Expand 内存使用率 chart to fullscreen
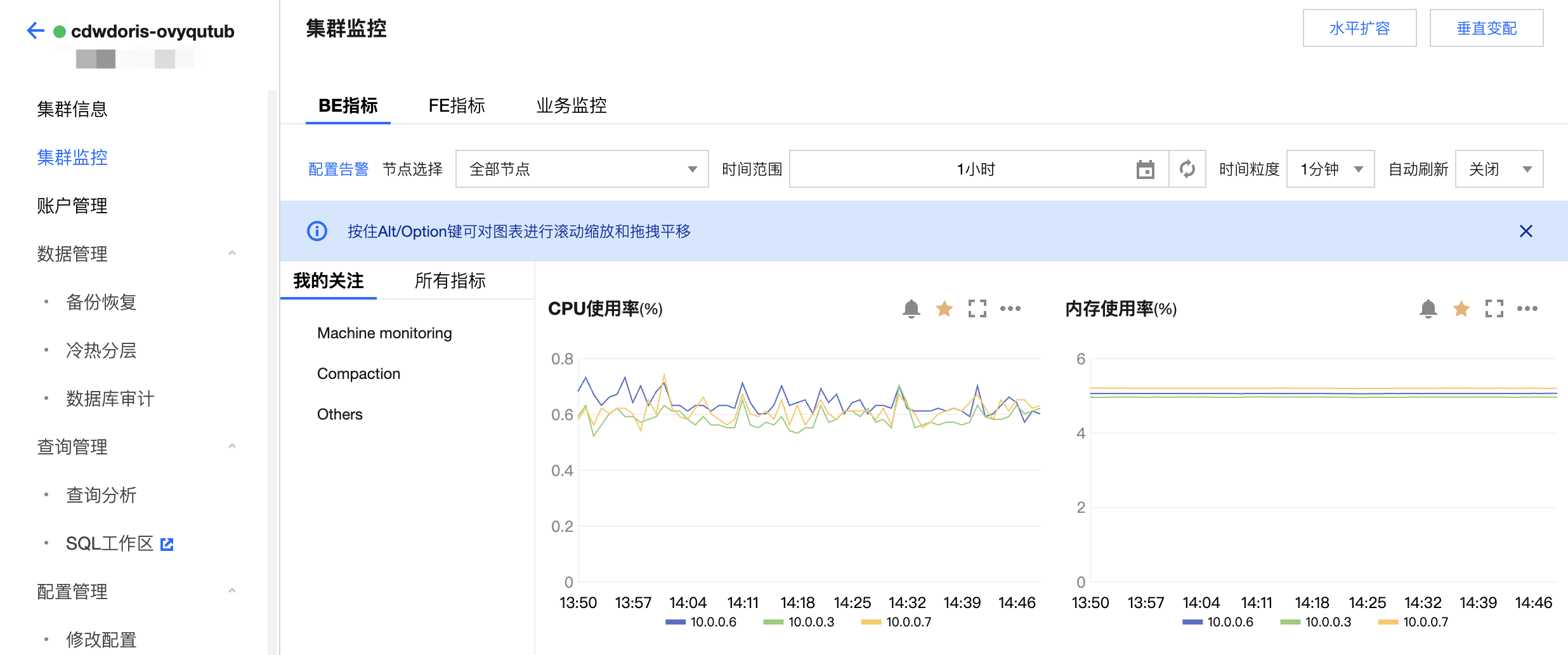Screen dimensions: 1568x655 tap(1494, 309)
